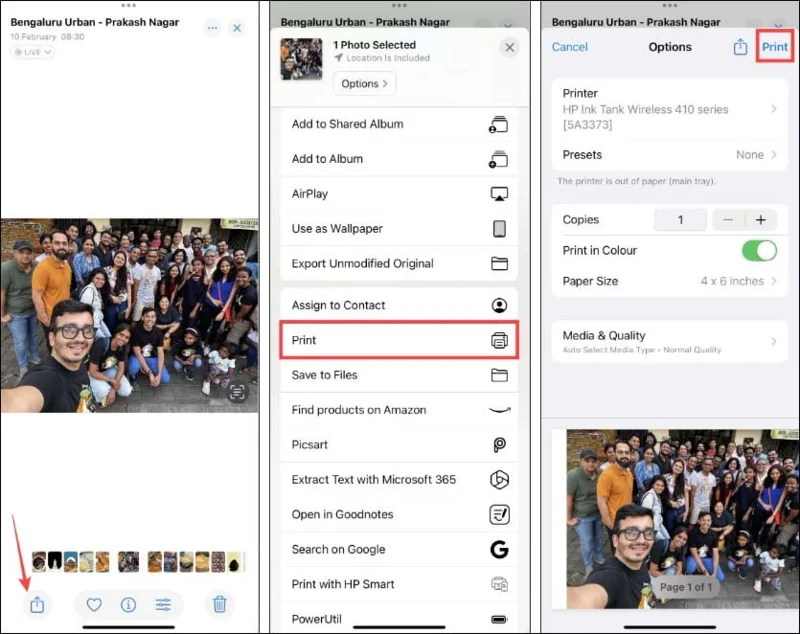Tap the adjustments edit icon
This screenshot has width=800, height=634.
pos(162,605)
